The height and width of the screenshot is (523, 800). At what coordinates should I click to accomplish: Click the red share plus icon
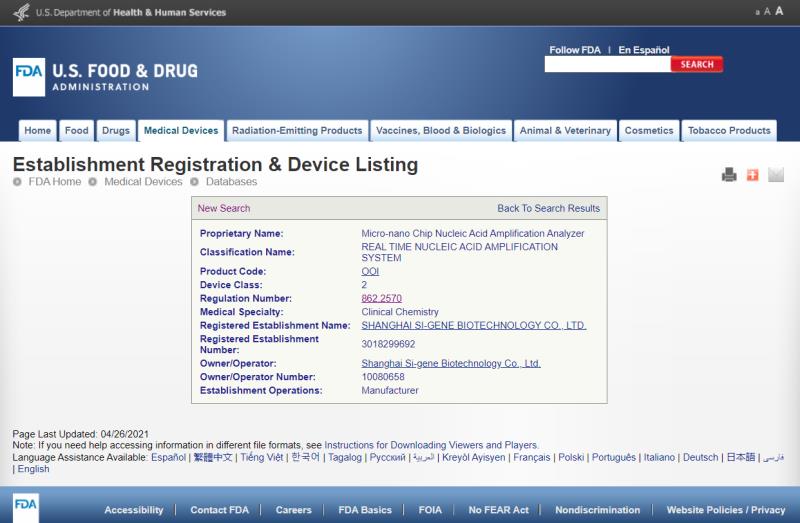pyautogui.click(x=752, y=175)
